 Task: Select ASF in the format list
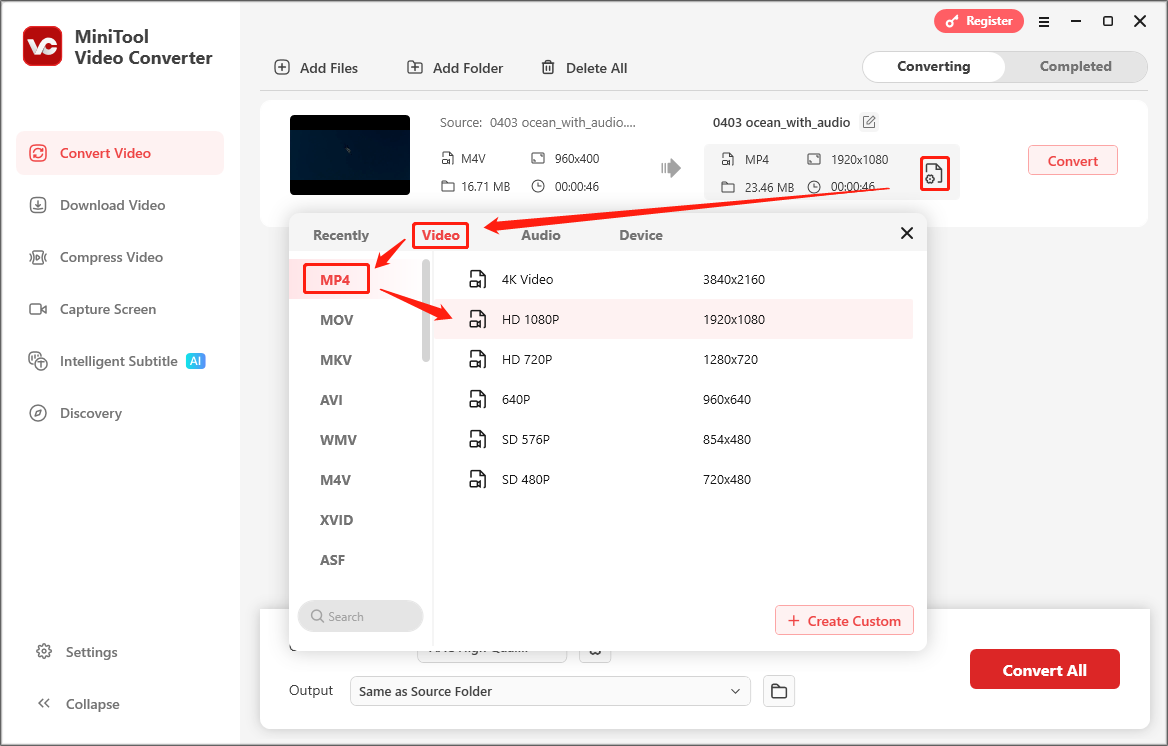pos(332,560)
